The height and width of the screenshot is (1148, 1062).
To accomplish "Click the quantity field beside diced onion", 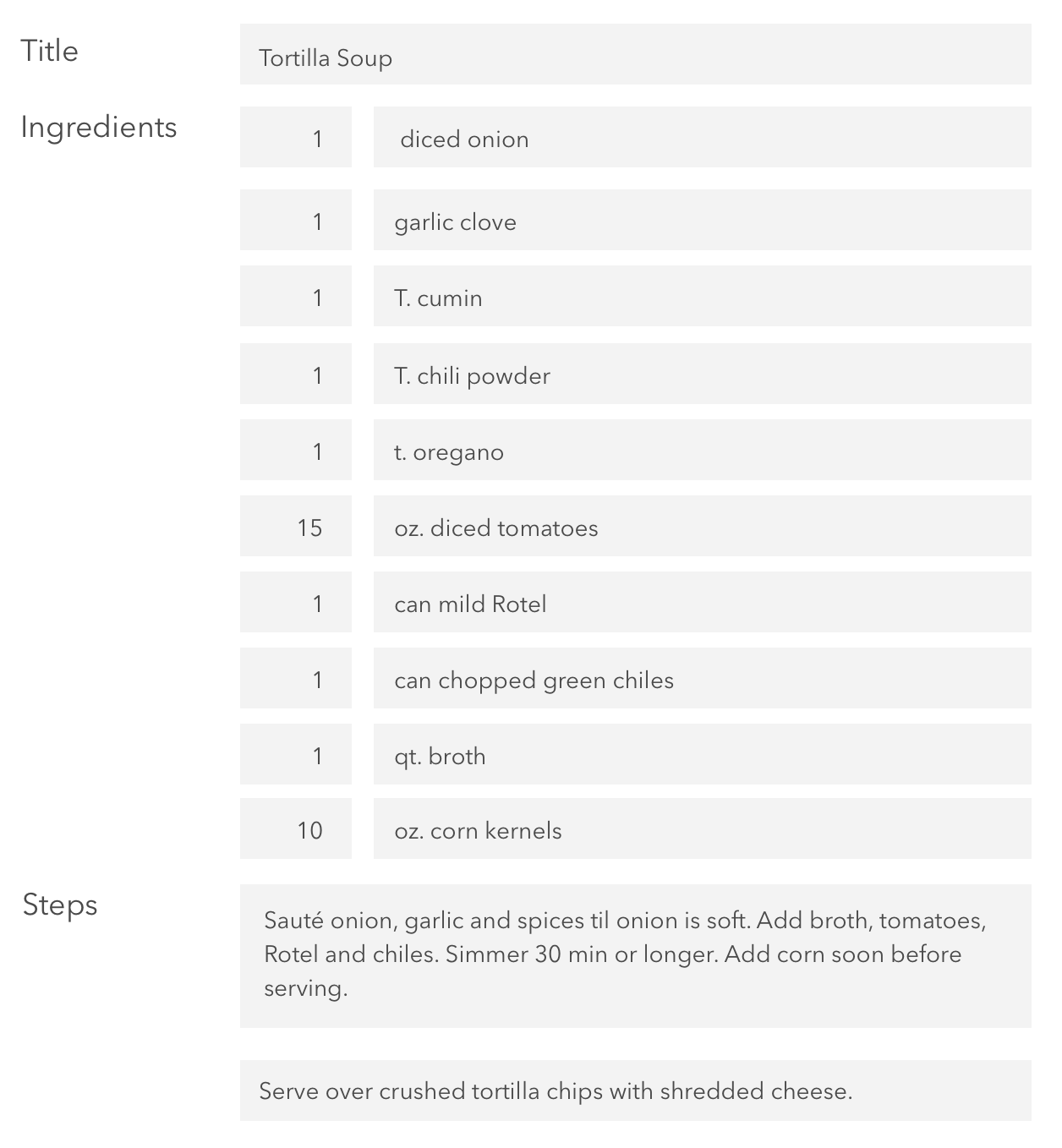I will tap(296, 137).
